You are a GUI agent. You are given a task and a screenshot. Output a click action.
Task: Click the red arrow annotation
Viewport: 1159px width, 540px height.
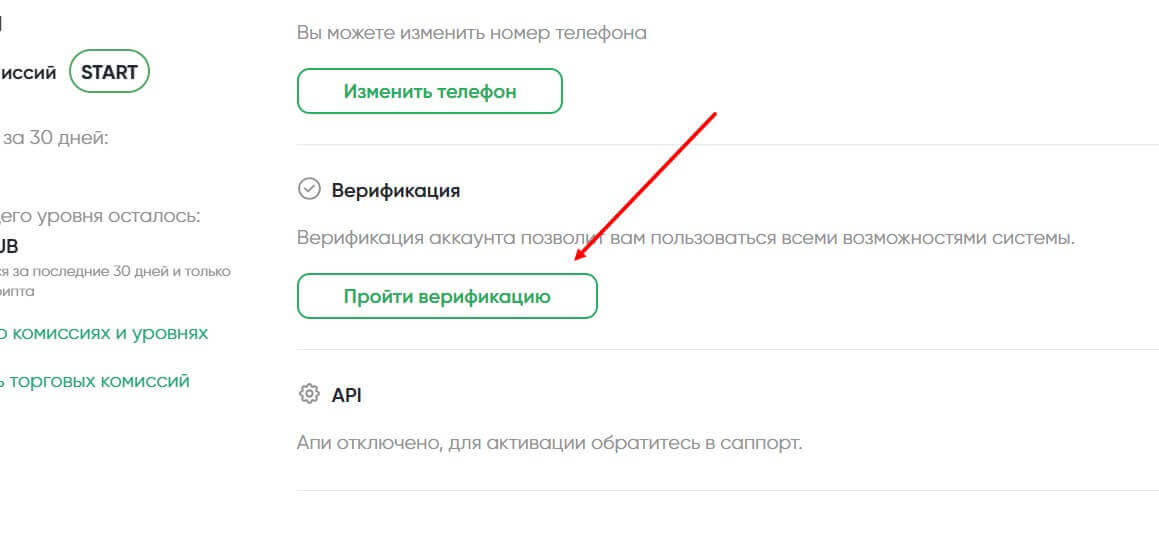[x=647, y=186]
